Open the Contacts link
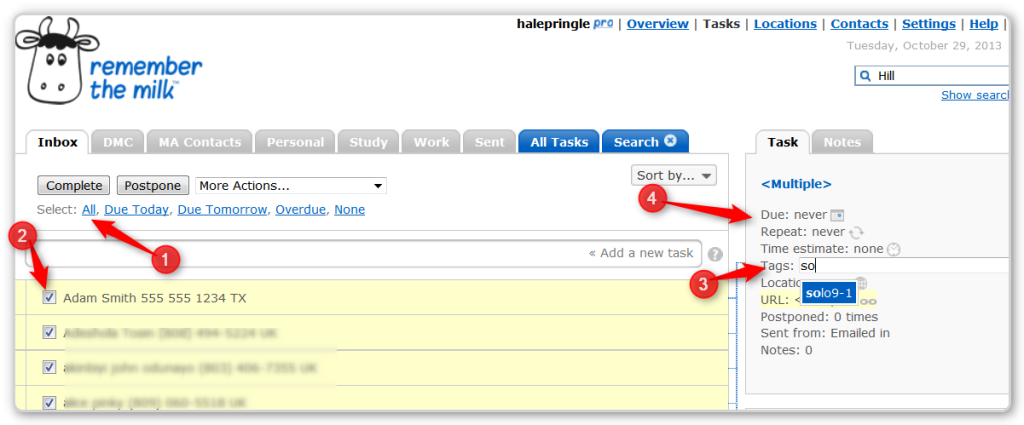Image resolution: width=1024 pixels, height=425 pixels. [x=859, y=24]
